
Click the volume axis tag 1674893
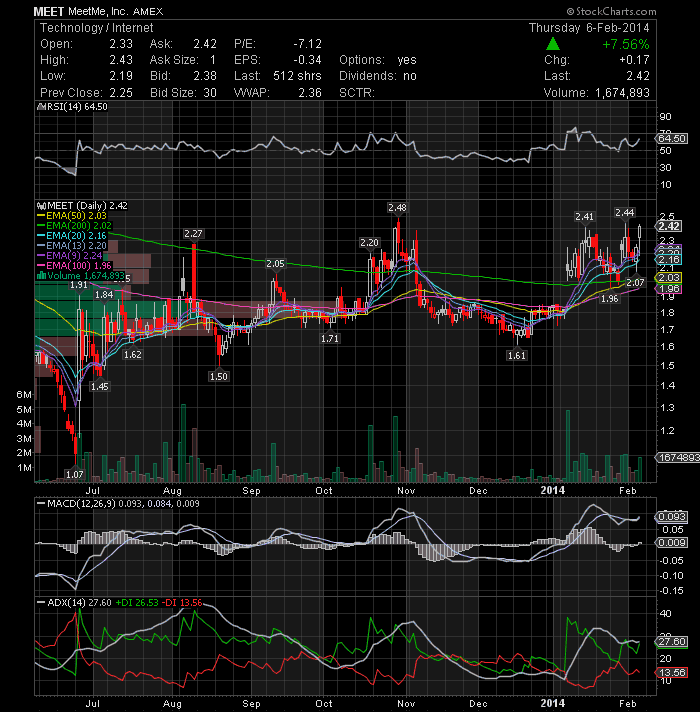678,458
